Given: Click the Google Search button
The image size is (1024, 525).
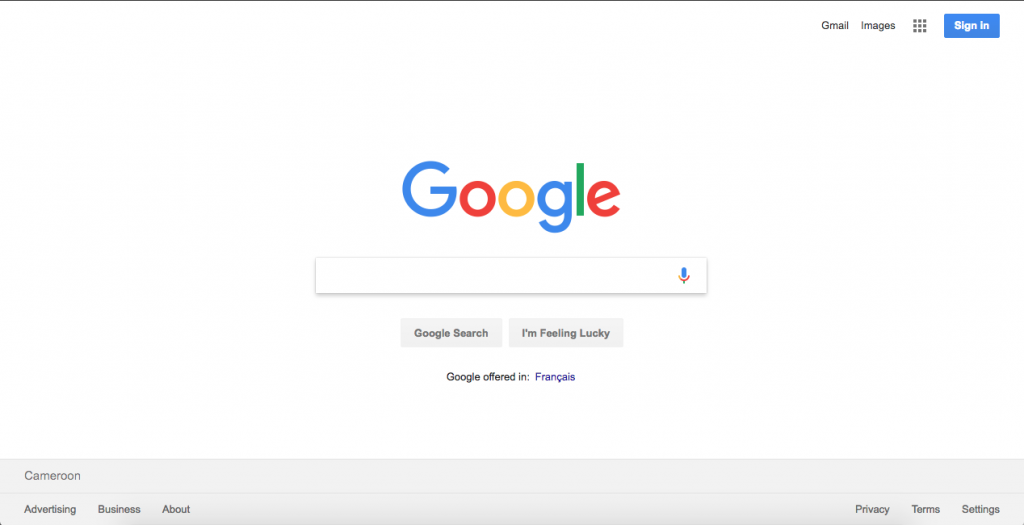Looking at the screenshot, I should [451, 333].
